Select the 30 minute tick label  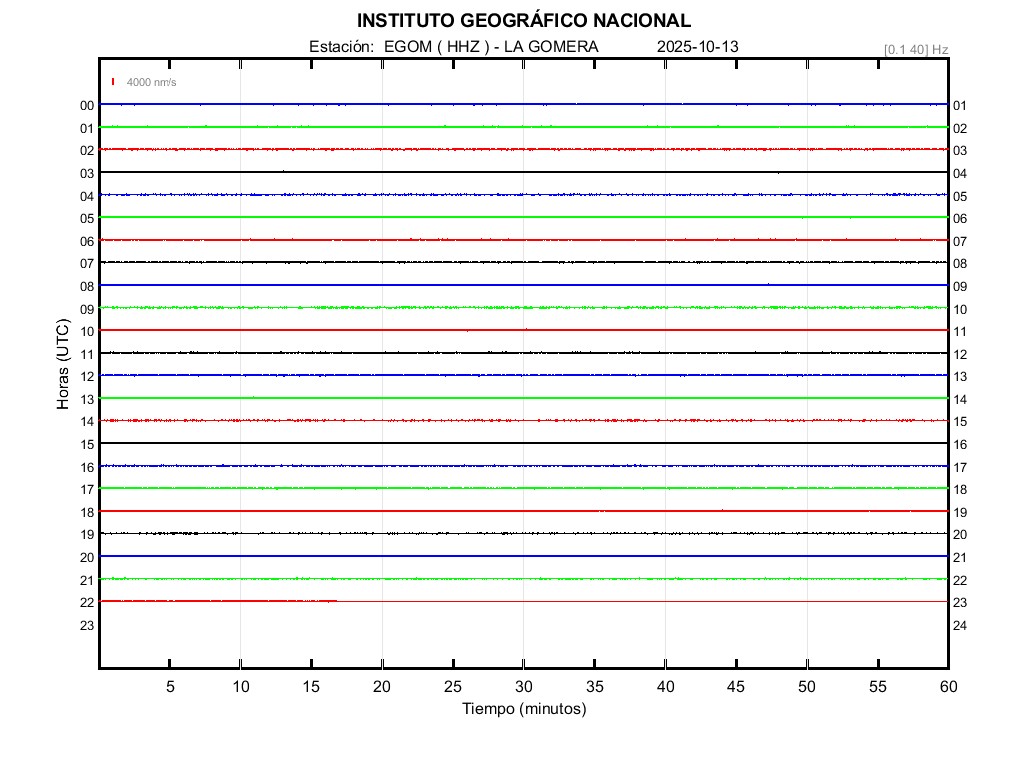(523, 687)
